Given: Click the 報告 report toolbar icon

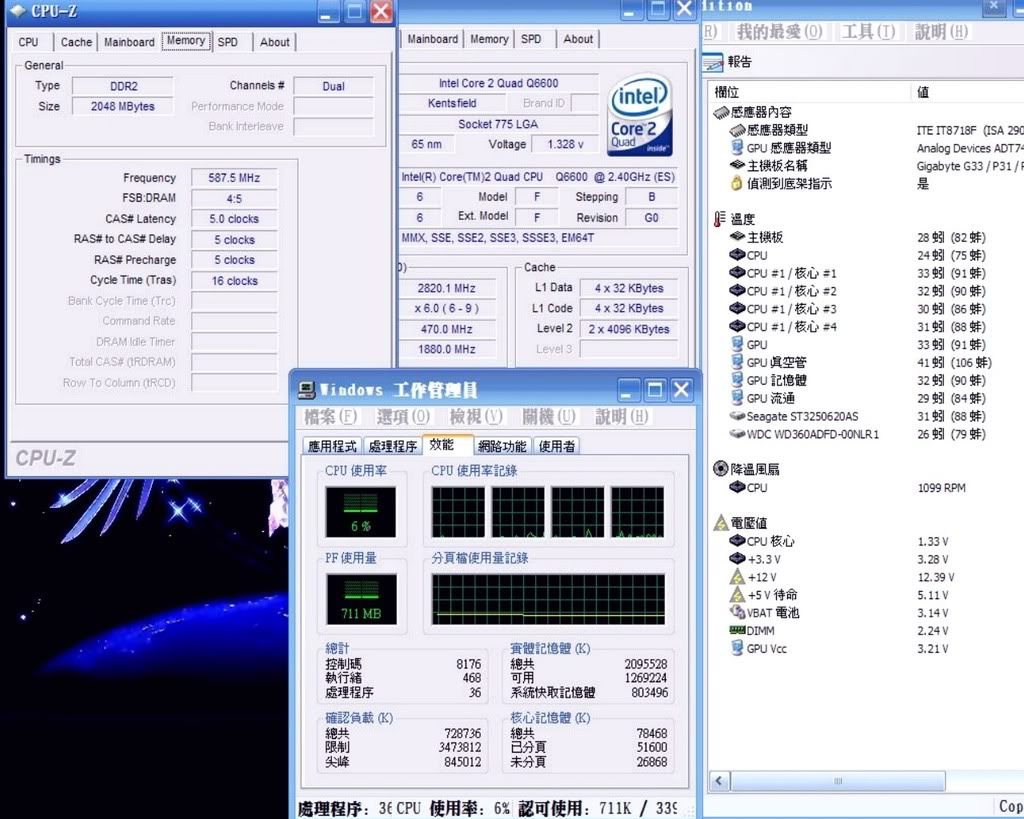Looking at the screenshot, I should point(712,62).
